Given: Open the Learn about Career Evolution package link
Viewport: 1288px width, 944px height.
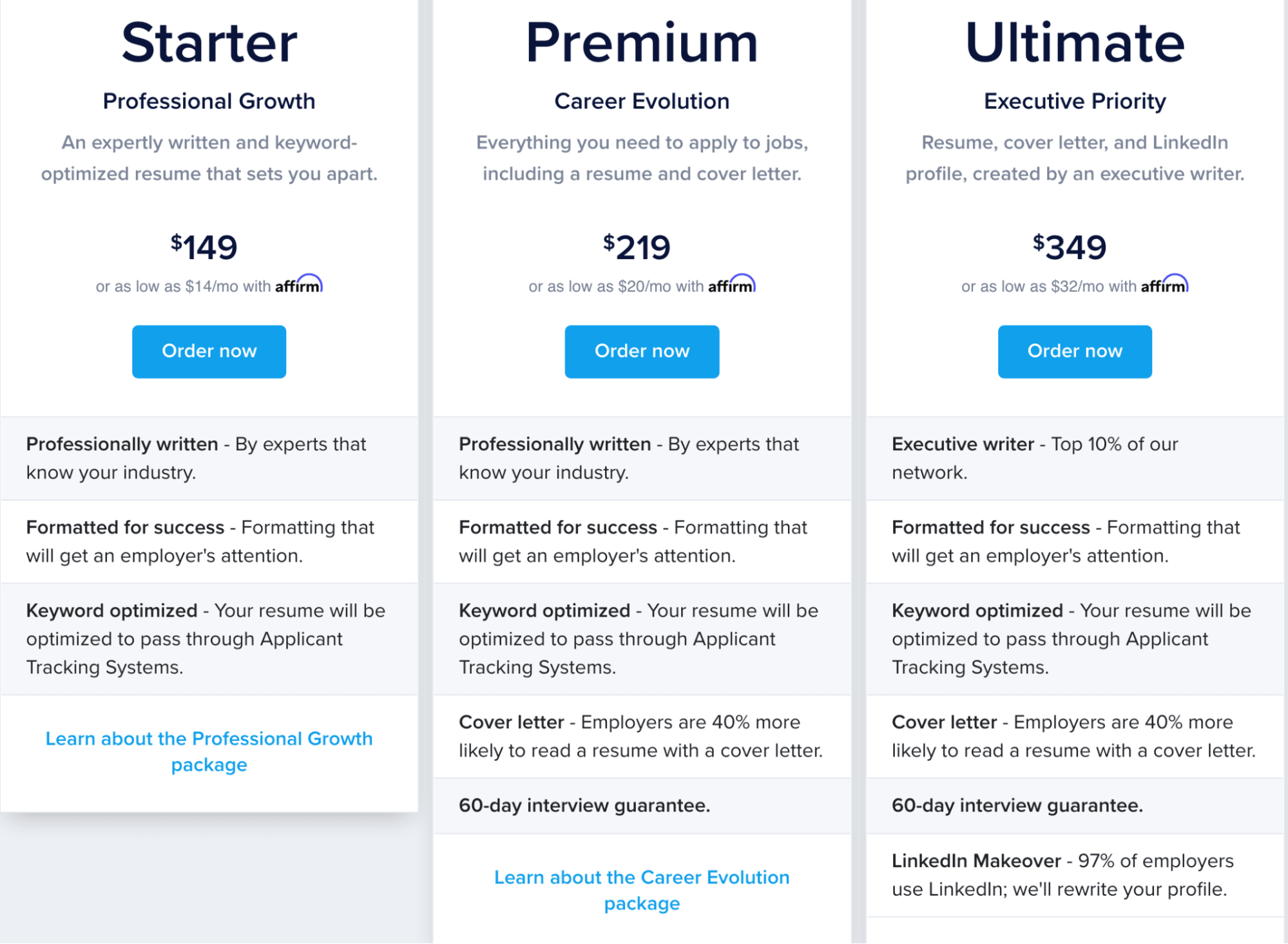Looking at the screenshot, I should click(x=642, y=890).
